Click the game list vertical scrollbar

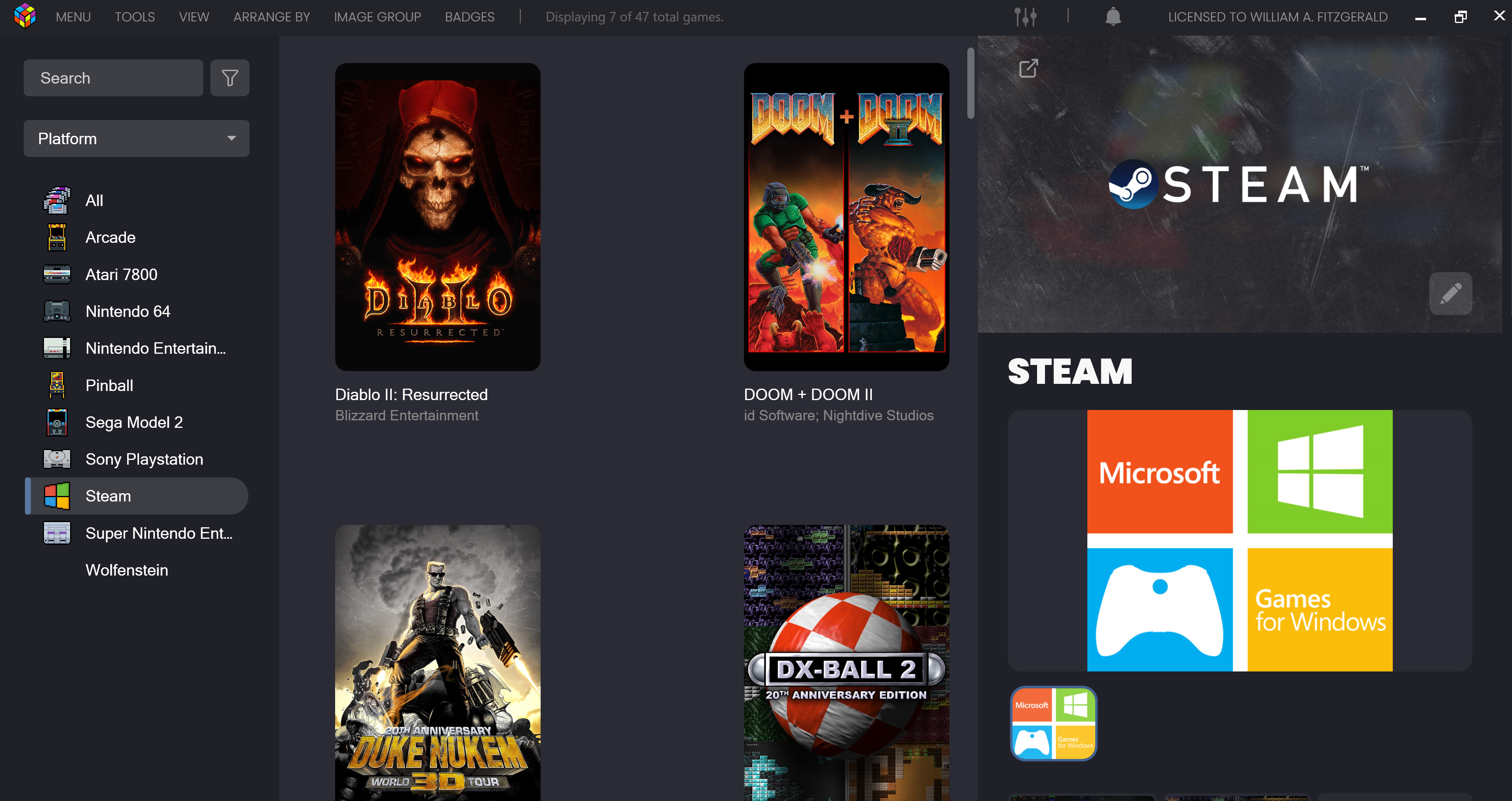970,84
